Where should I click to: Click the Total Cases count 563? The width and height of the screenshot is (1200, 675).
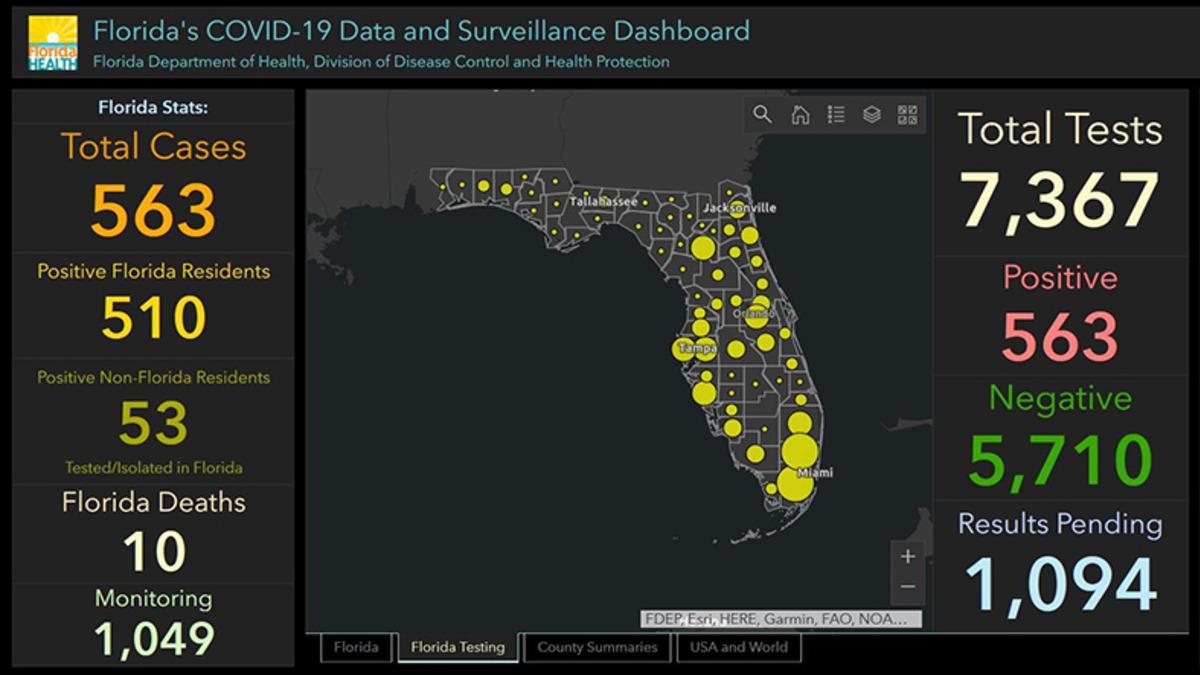(x=153, y=211)
